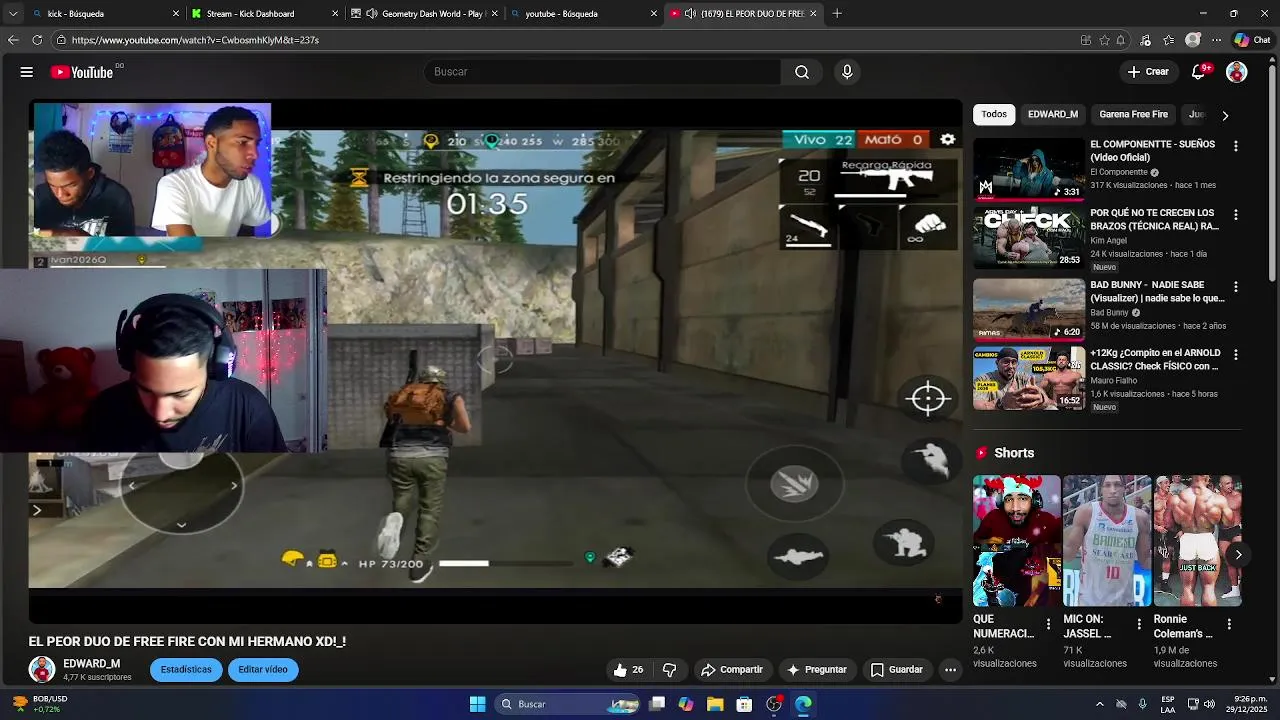1280x720 pixels.
Task: Add page to favorites with star icon
Action: (x=1105, y=40)
